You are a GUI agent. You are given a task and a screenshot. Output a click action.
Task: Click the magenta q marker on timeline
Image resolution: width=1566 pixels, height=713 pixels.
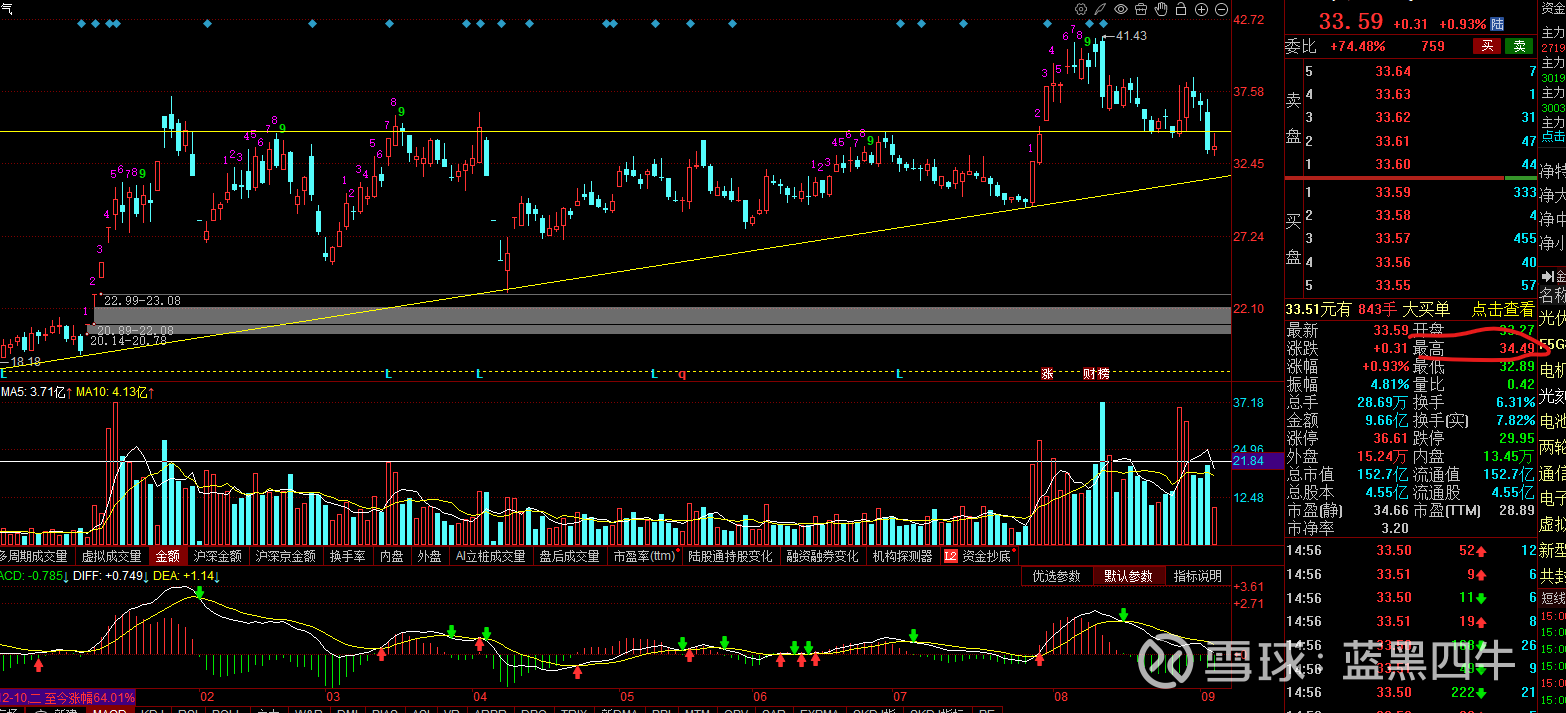[683, 374]
